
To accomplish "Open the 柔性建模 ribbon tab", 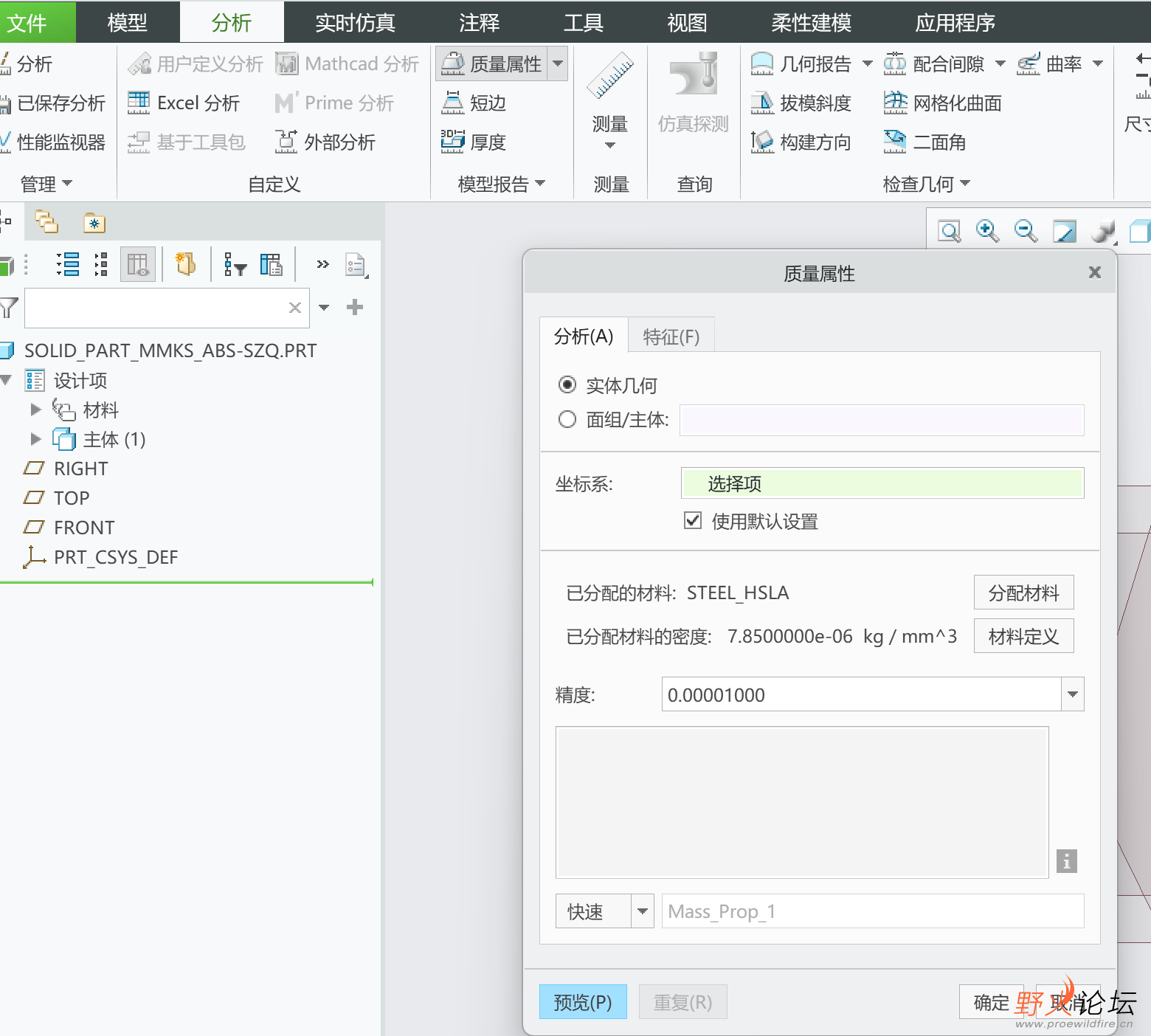I will point(810,22).
